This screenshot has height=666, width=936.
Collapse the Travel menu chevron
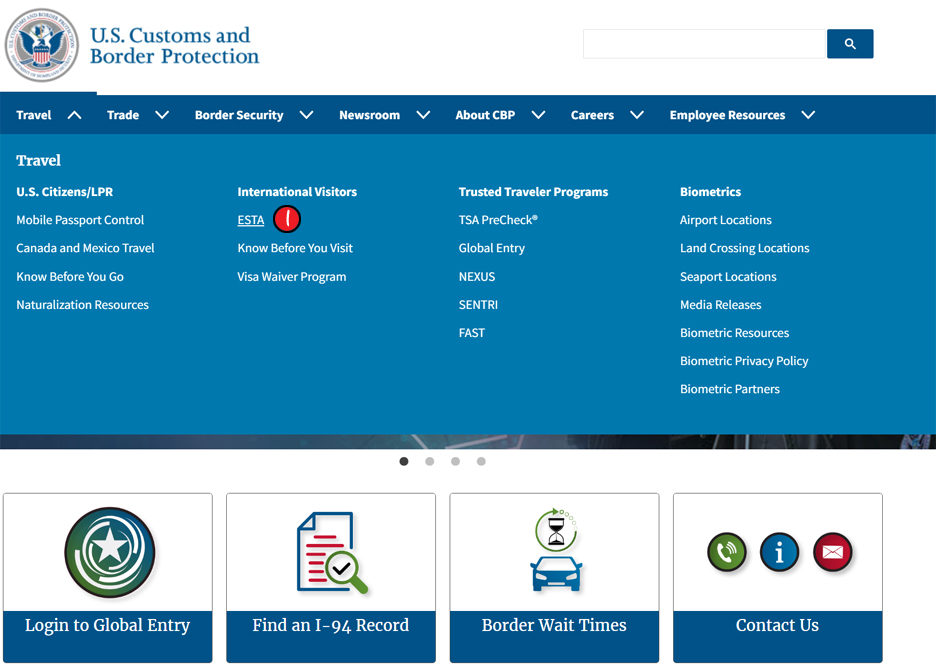pos(75,115)
